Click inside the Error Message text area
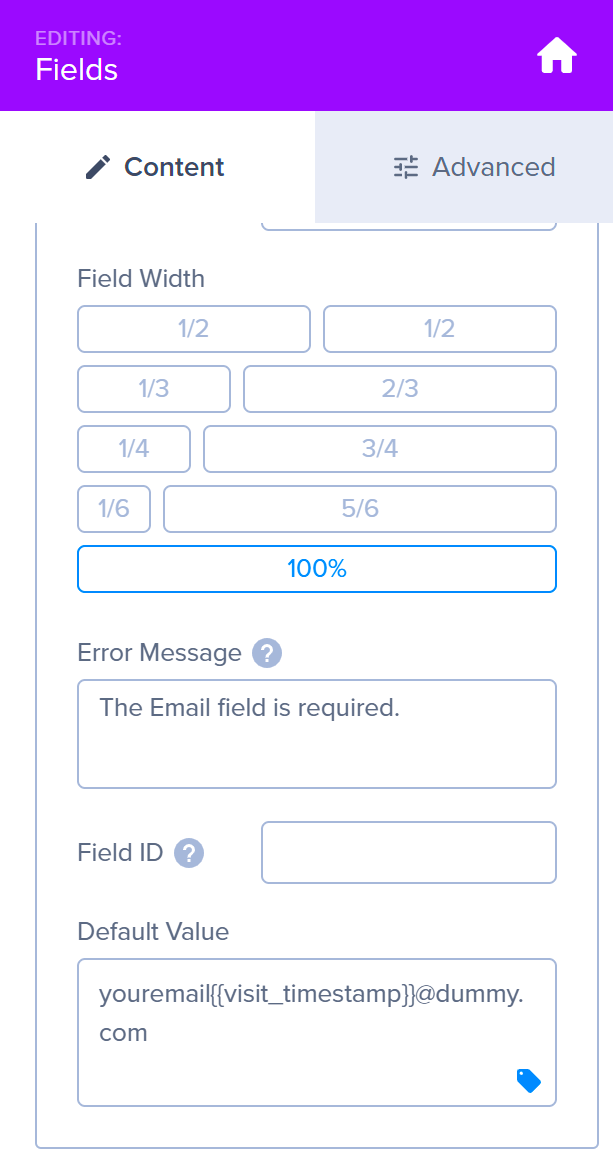 click(316, 733)
